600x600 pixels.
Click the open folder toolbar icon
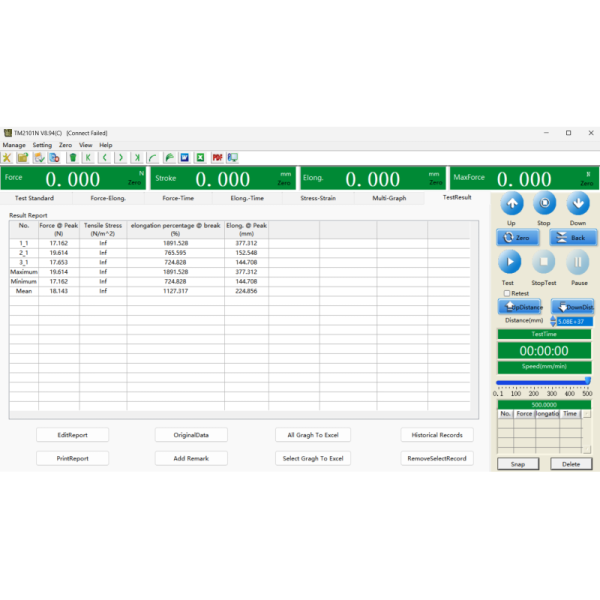pos(23,158)
